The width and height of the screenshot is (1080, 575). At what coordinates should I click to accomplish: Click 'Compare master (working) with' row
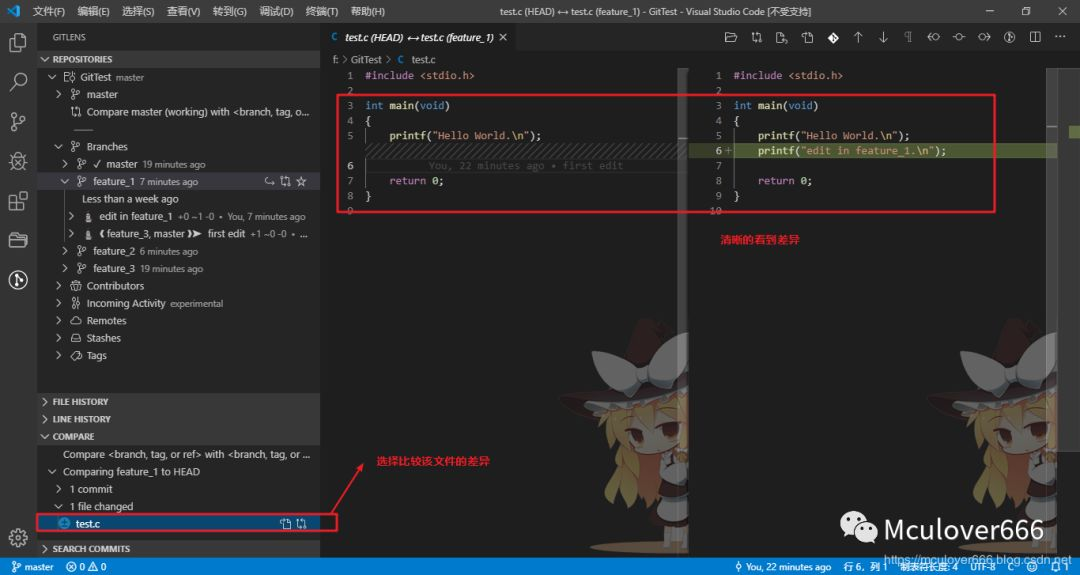pos(179,112)
